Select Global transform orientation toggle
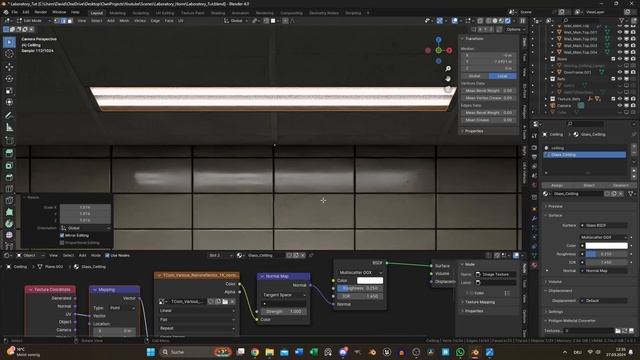Viewport: 640px width, 360px height. click(475, 76)
